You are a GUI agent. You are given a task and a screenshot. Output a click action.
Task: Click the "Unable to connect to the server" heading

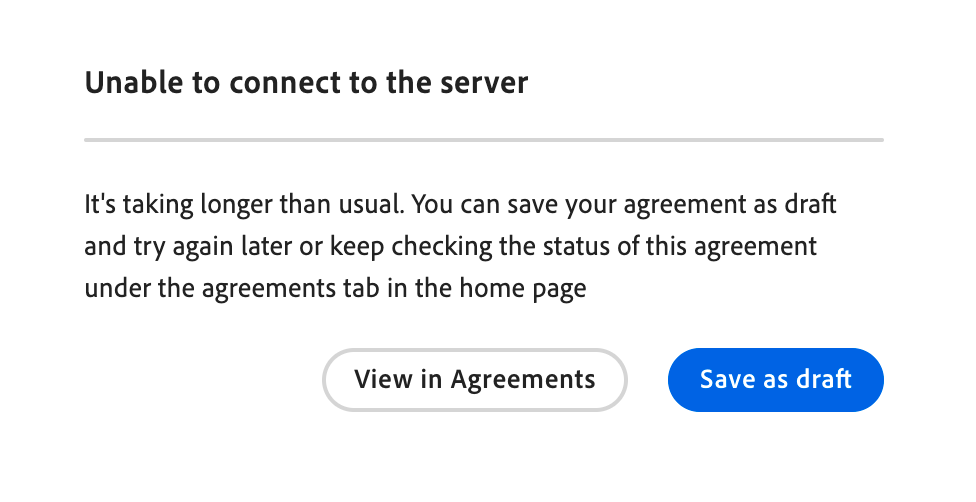[306, 82]
